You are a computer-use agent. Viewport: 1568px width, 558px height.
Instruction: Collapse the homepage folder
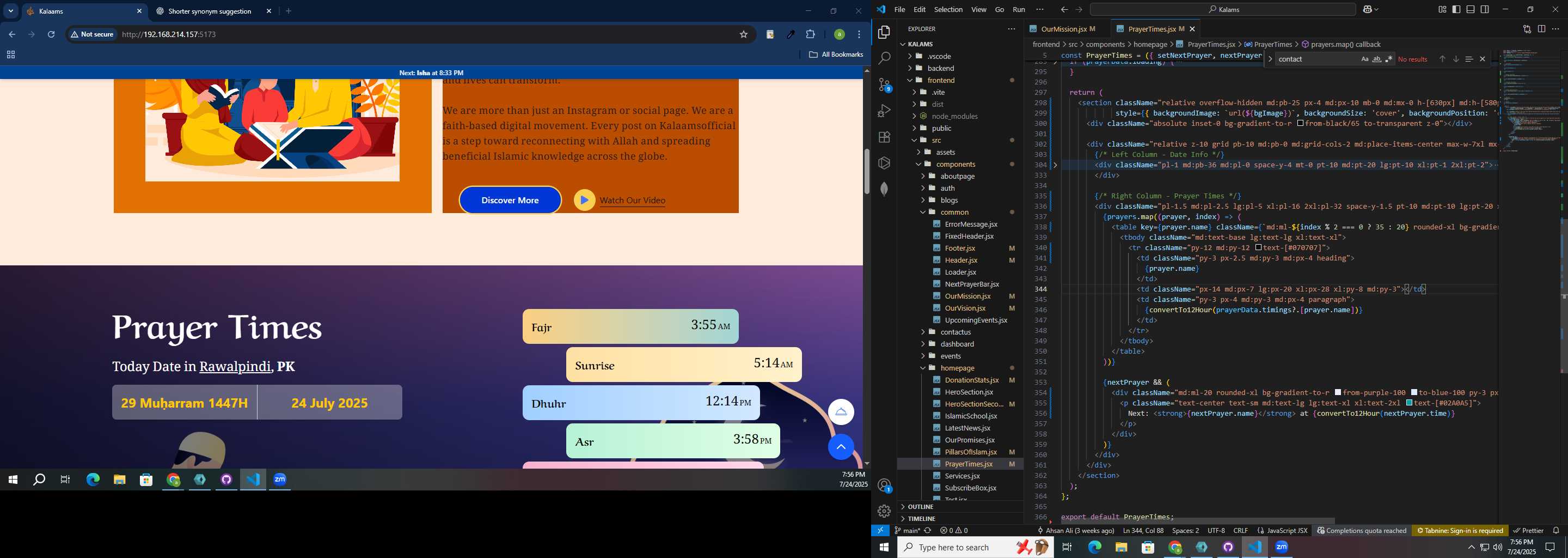[x=958, y=368]
